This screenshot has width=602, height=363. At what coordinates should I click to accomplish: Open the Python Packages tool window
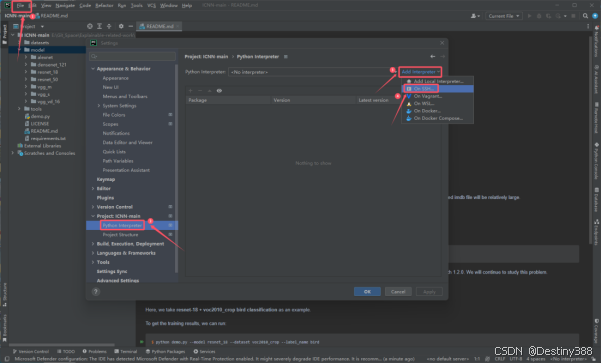coord(165,351)
